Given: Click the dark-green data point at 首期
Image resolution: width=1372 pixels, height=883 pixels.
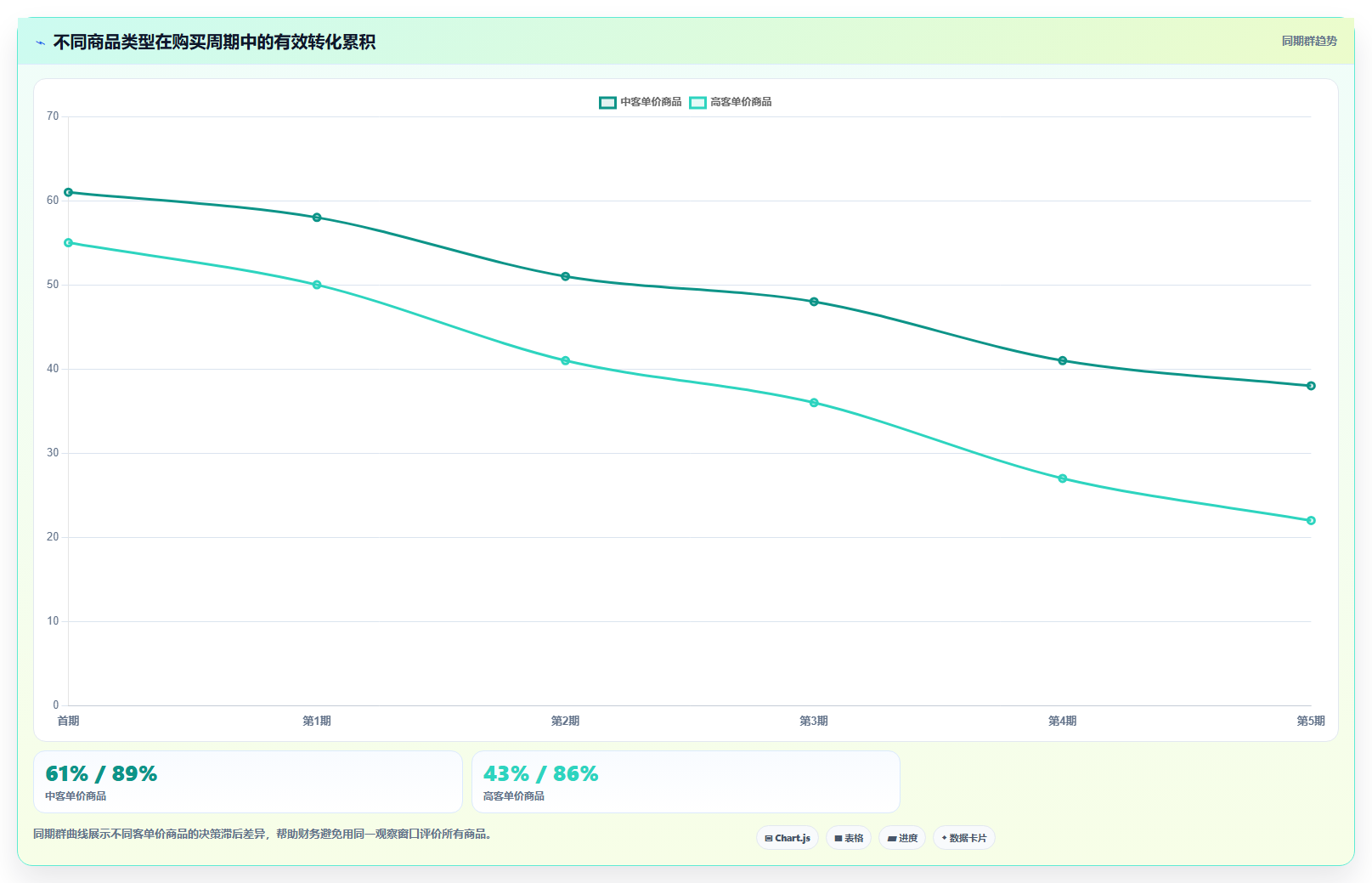Looking at the screenshot, I should click(69, 192).
